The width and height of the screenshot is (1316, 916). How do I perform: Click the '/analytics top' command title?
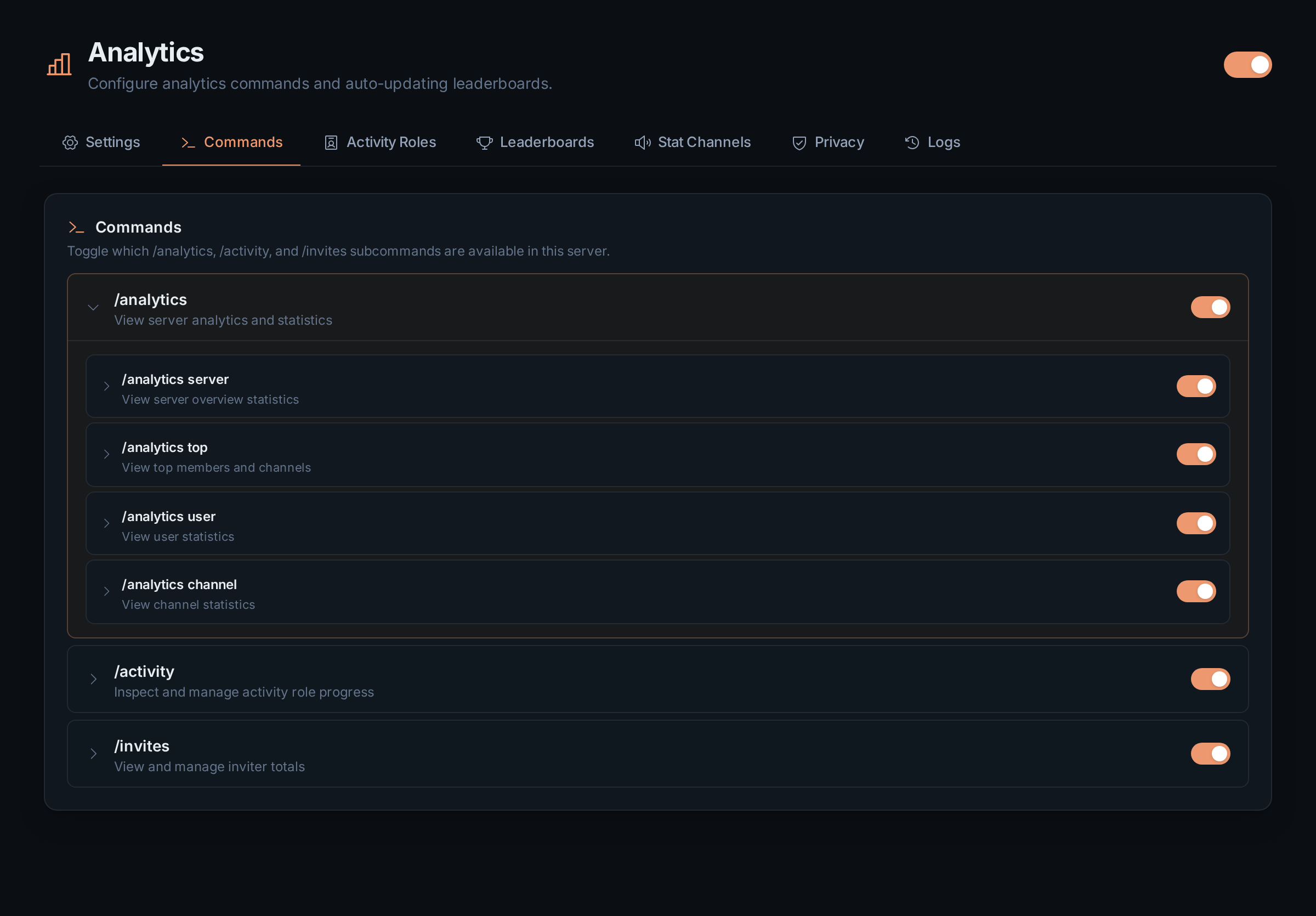[x=164, y=448]
